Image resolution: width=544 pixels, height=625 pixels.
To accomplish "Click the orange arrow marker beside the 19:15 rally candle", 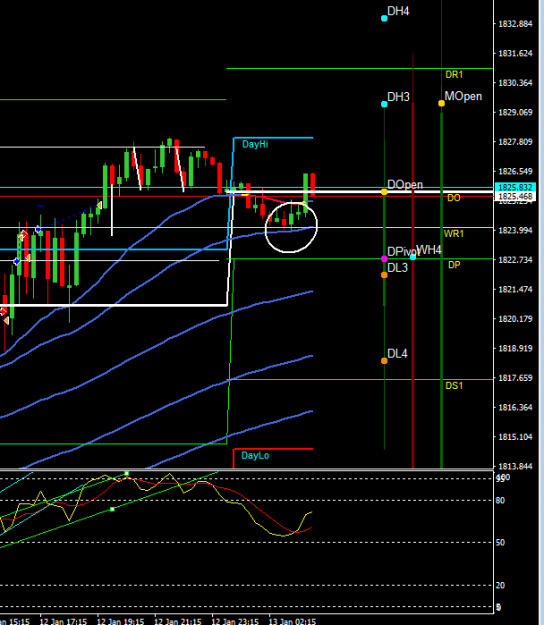I will pyautogui.click(x=99, y=205).
